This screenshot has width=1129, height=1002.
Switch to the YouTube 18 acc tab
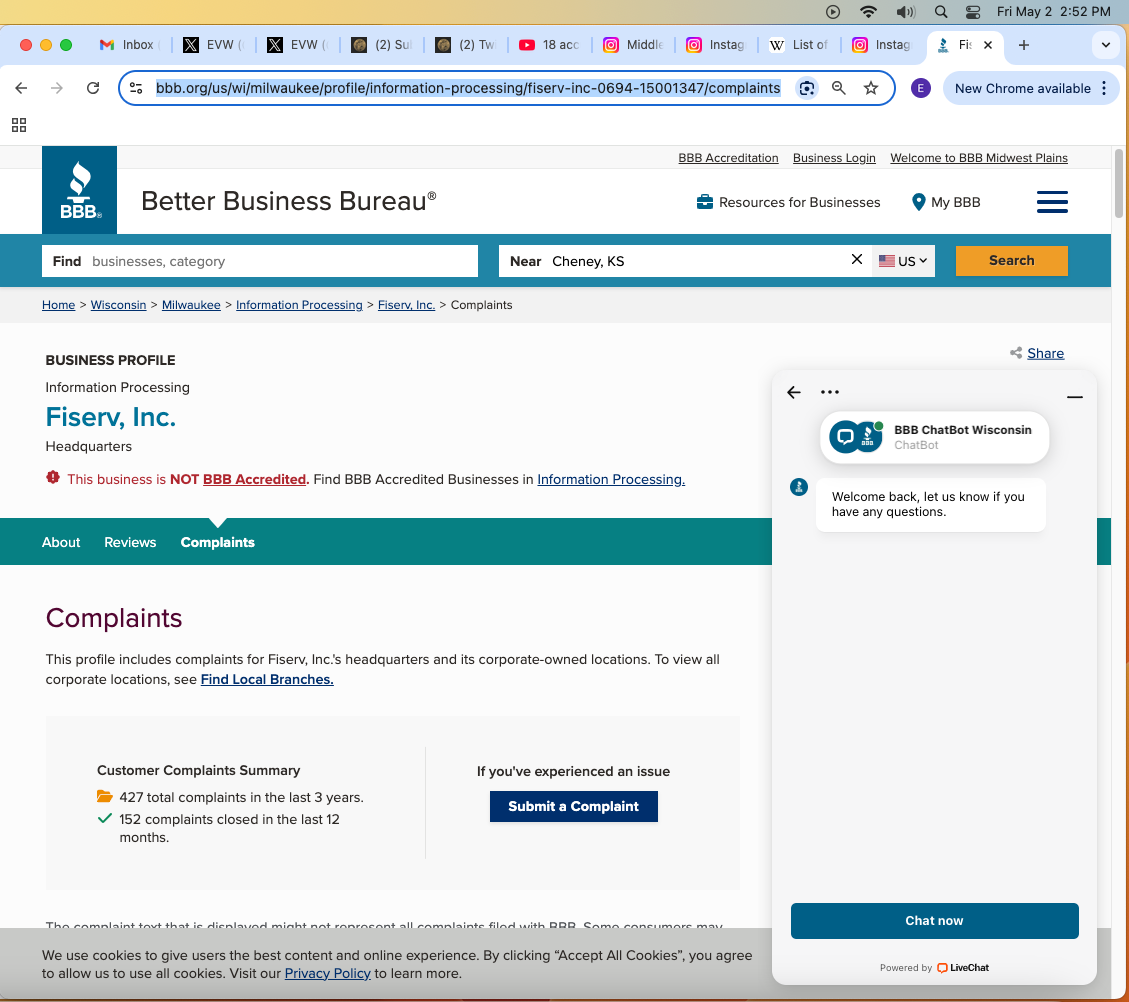click(x=549, y=45)
